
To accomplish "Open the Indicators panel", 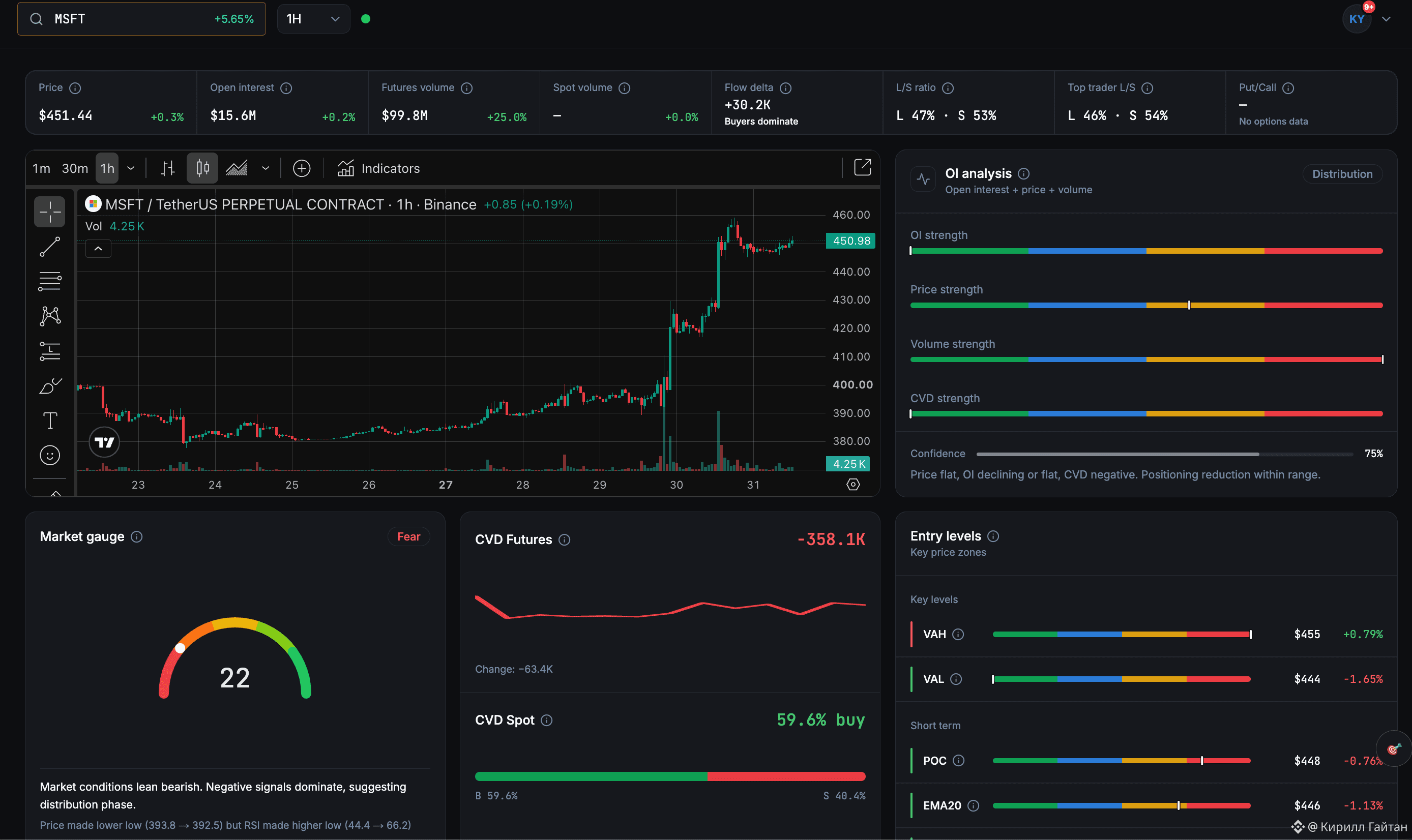I will [x=378, y=168].
